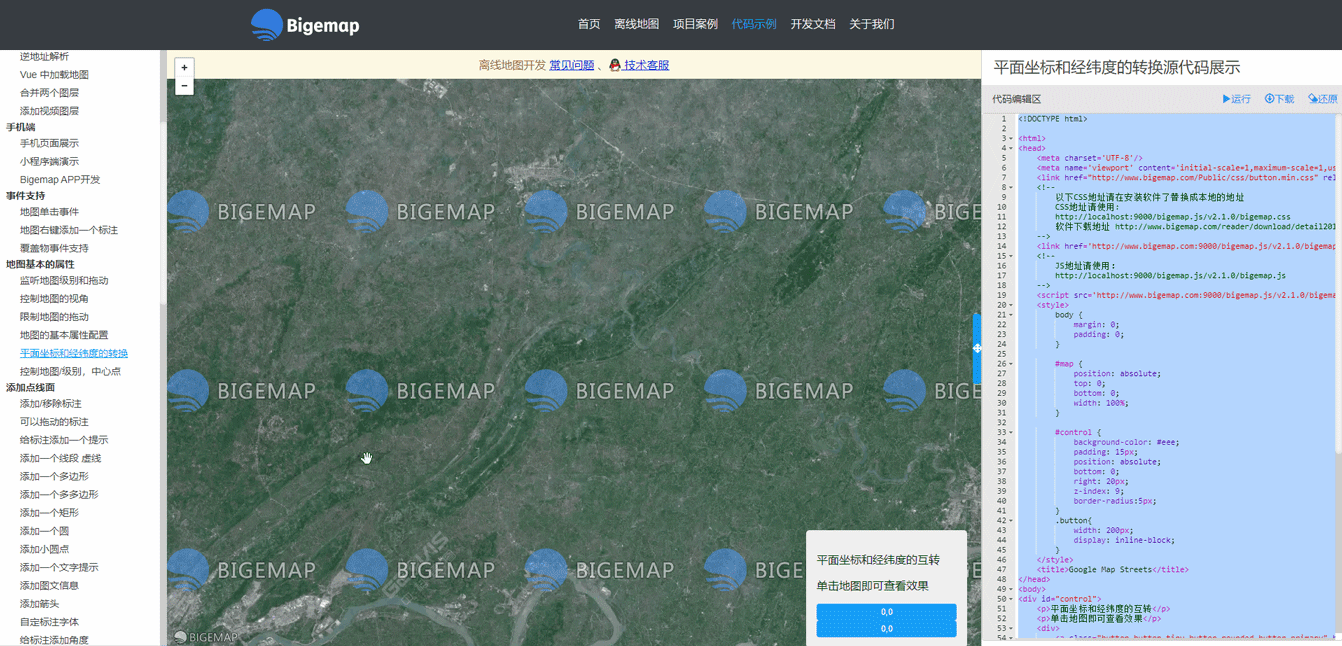Zoom in the map with plus button
This screenshot has width=1342, height=646.
184,68
